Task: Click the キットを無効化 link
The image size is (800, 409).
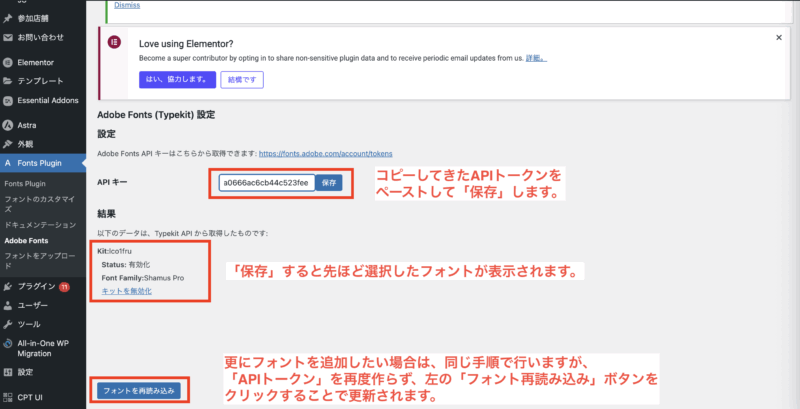Action: [127, 292]
